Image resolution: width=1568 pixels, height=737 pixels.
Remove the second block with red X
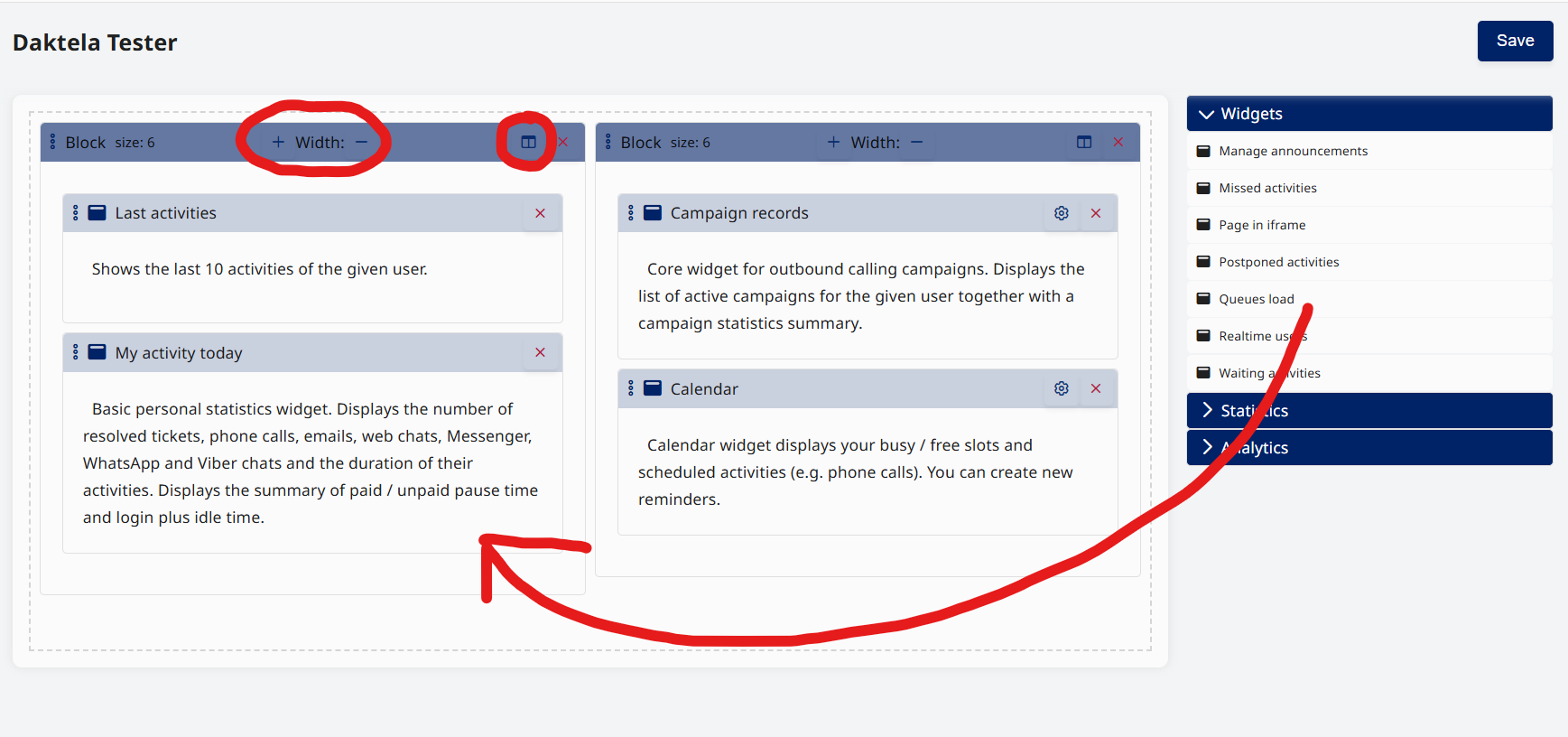click(x=1118, y=143)
